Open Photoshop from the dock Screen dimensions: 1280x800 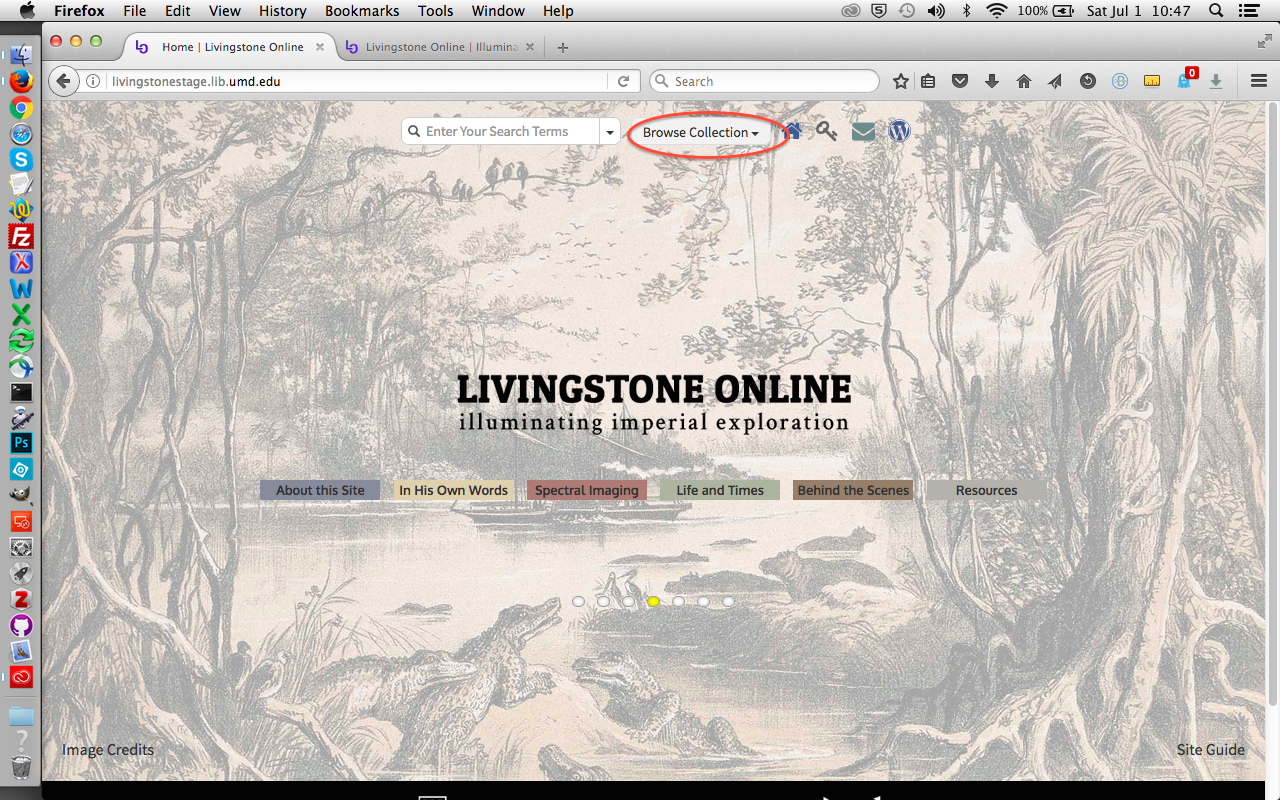pyautogui.click(x=21, y=443)
